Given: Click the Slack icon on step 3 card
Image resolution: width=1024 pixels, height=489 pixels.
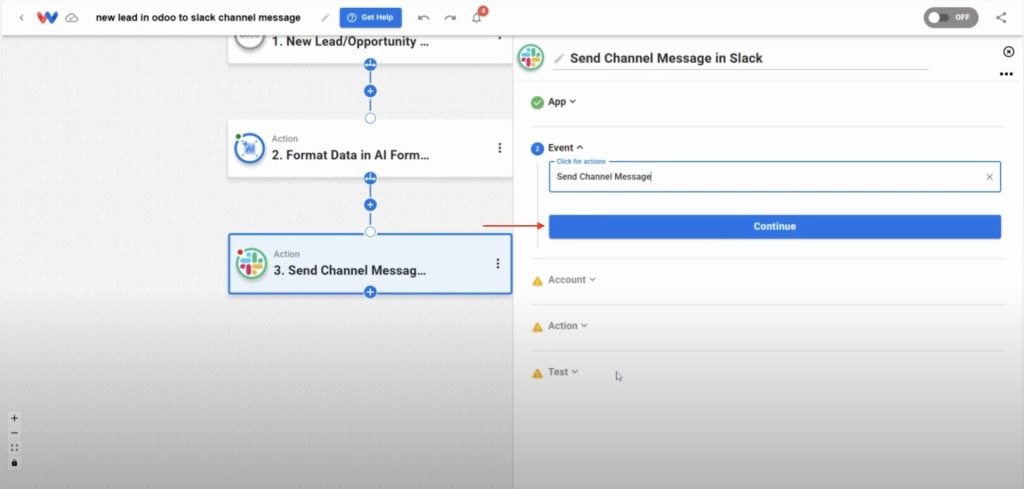Looking at the screenshot, I should (x=251, y=264).
